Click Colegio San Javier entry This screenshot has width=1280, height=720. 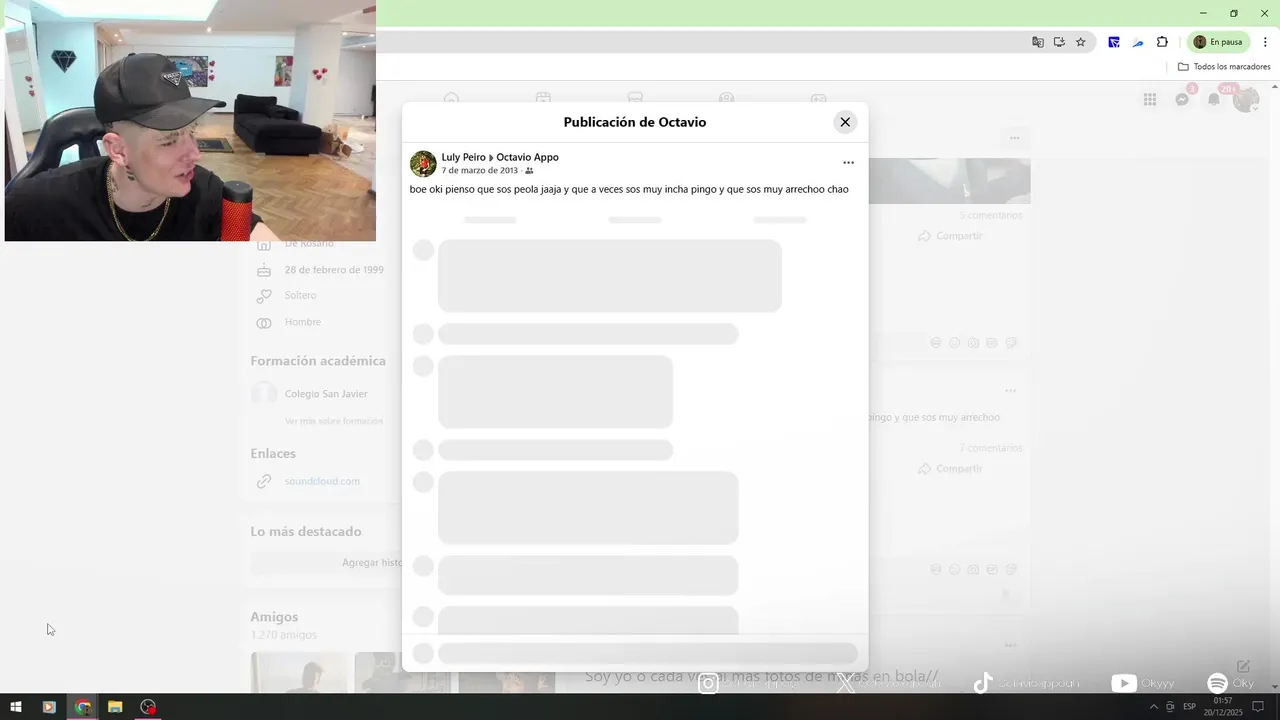click(326, 394)
